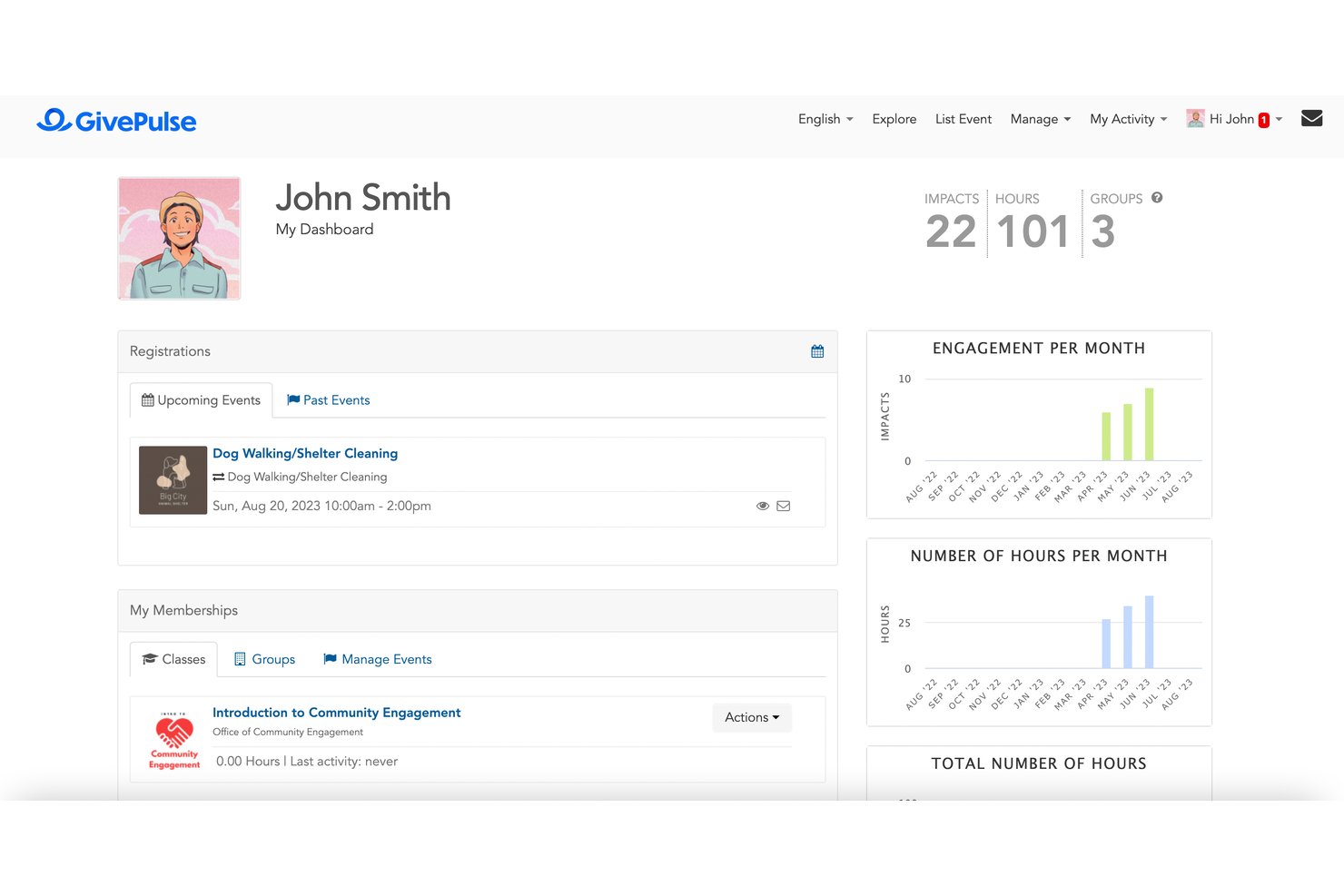The width and height of the screenshot is (1344, 896).
Task: Click the My Dashboard subtitle
Action: click(x=324, y=230)
